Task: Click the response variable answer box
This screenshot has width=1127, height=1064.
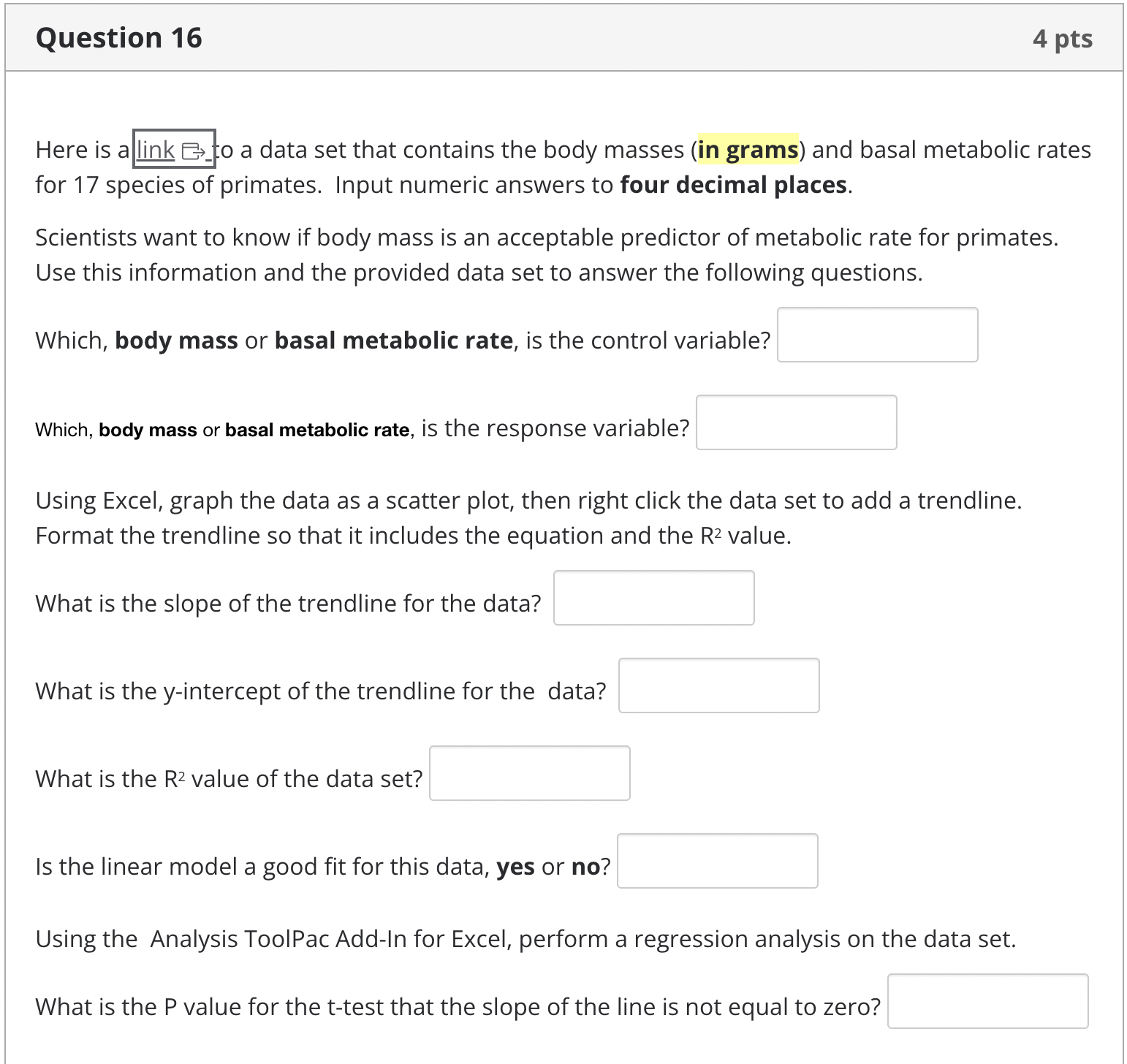Action: point(796,422)
